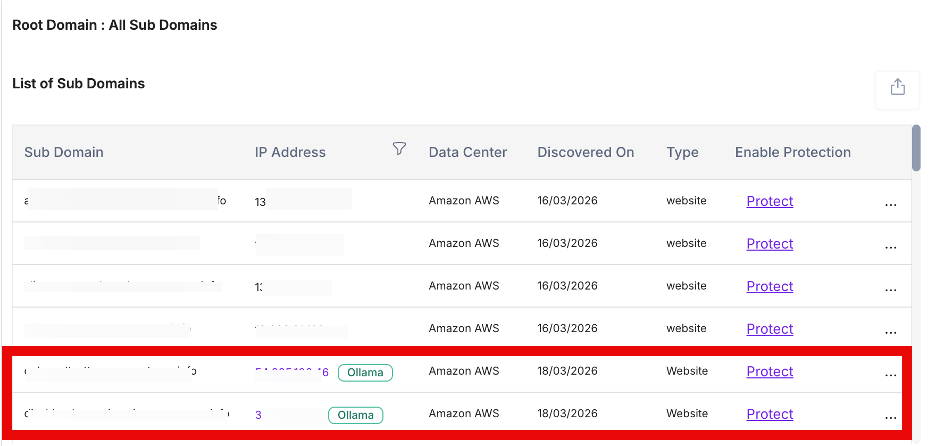This screenshot has height=446, width=936.
Task: Click the Ollama tag in the last row
Action: 355,415
